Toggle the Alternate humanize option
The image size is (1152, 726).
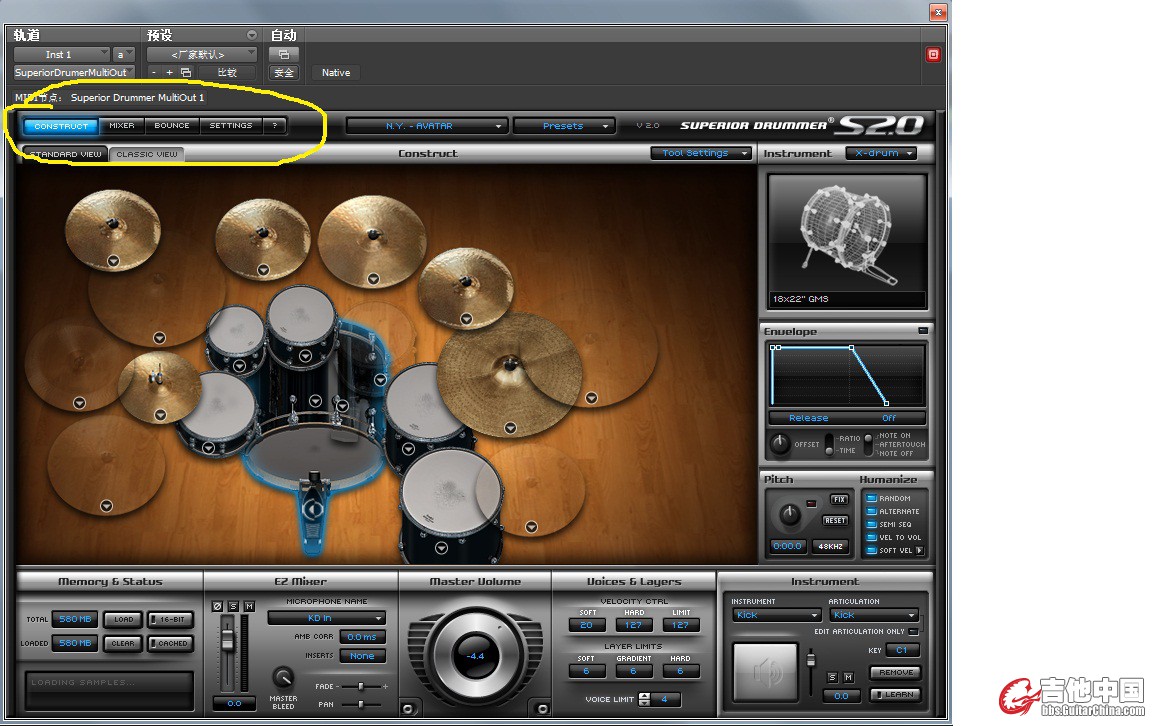click(x=871, y=511)
